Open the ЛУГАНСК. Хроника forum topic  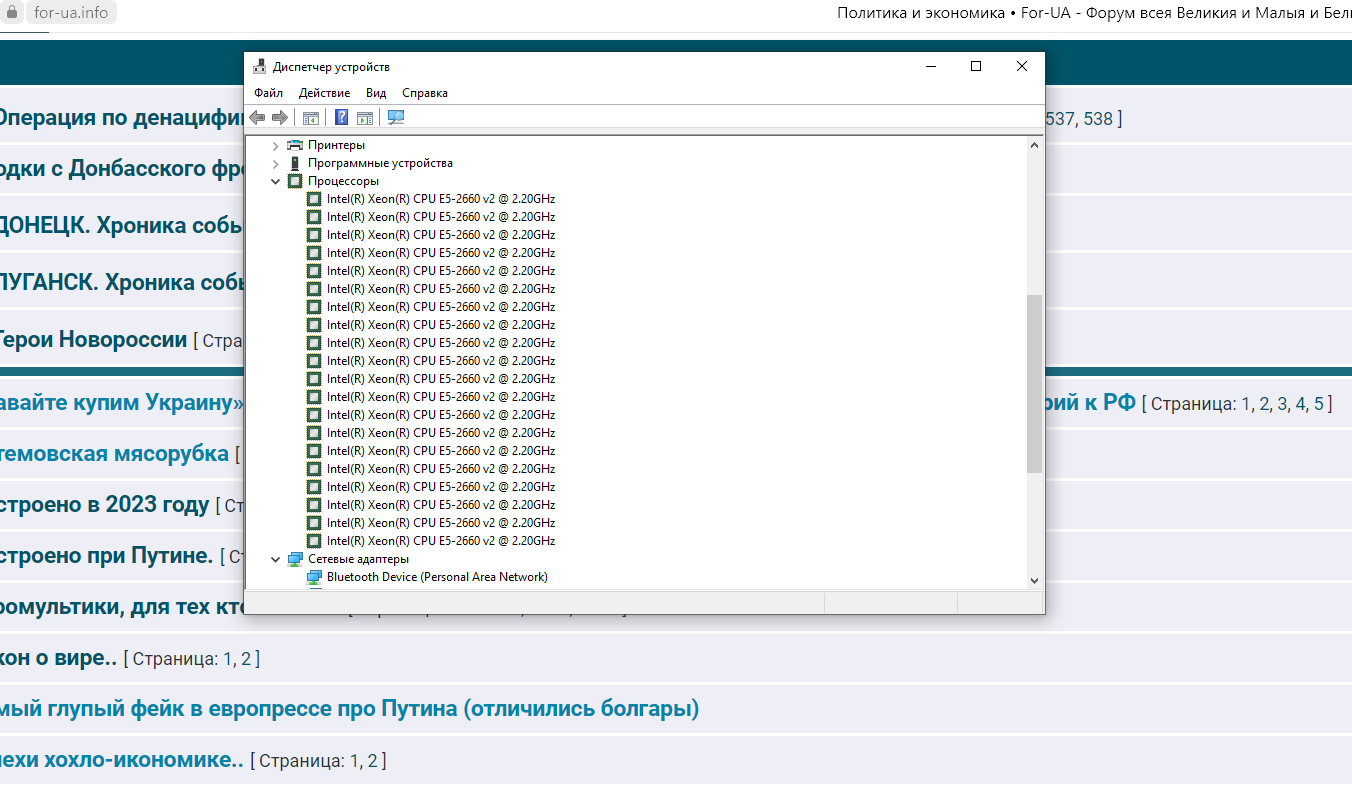click(x=121, y=282)
